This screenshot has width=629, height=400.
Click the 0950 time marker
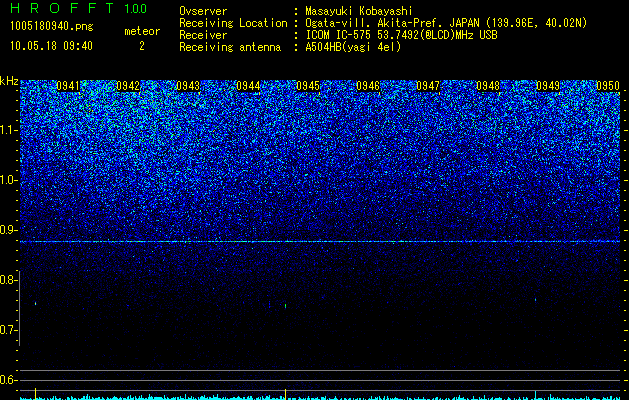(608, 86)
